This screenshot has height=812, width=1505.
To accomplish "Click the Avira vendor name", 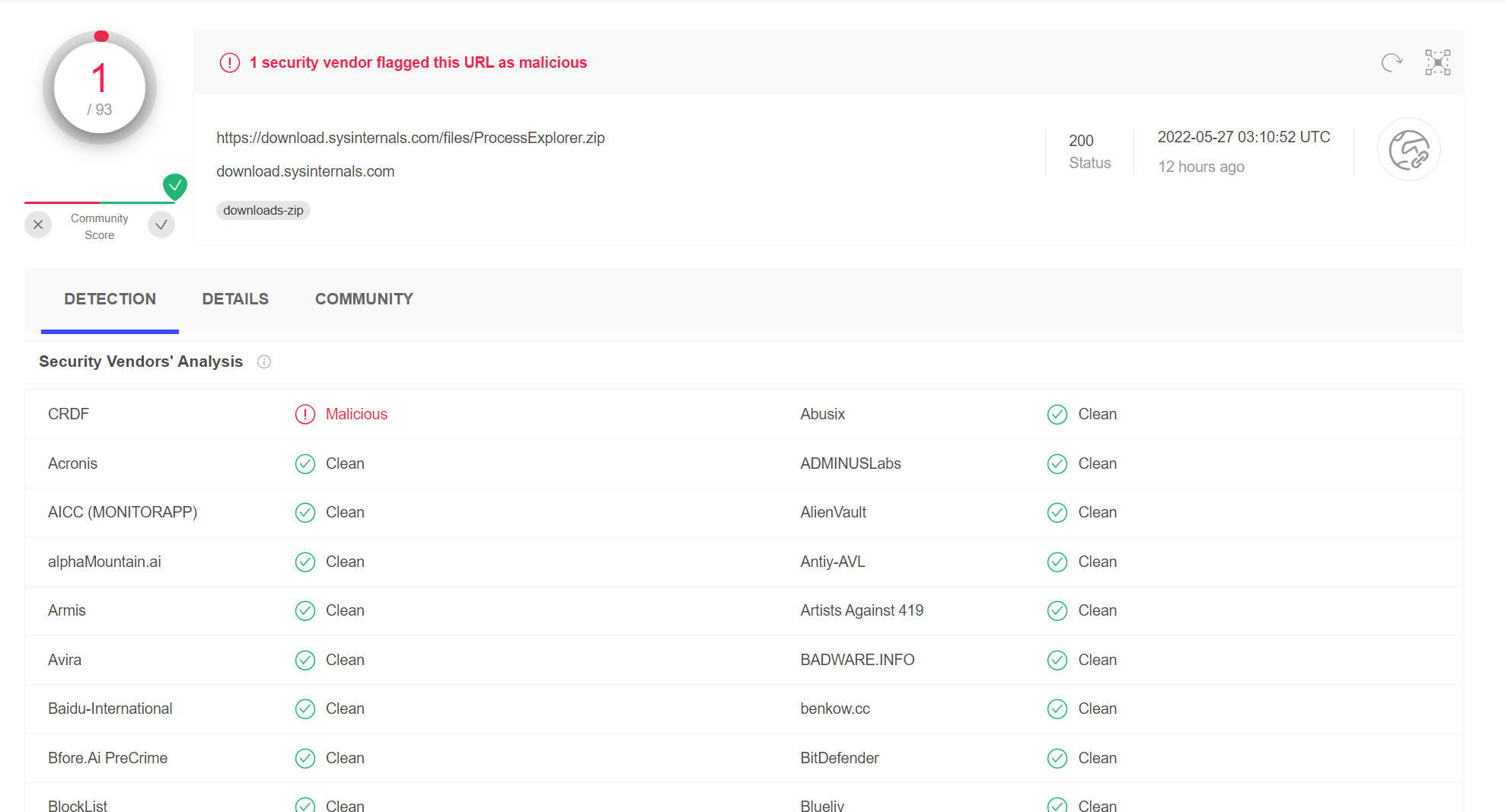I will tap(65, 660).
